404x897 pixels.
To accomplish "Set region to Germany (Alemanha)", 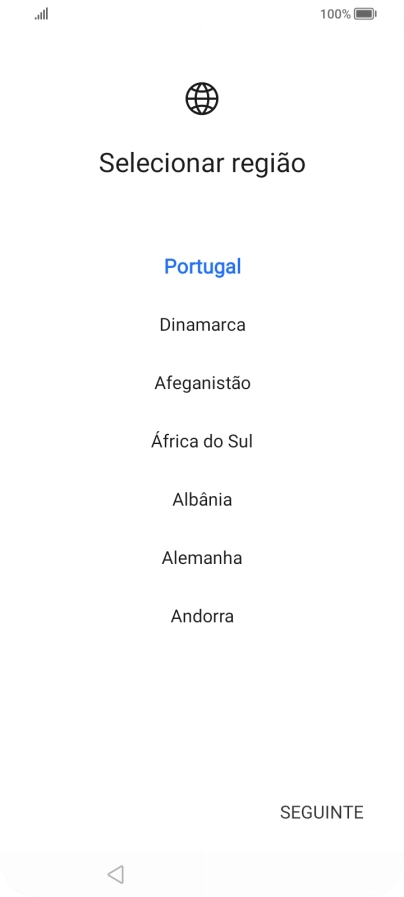I will click(x=202, y=558).
